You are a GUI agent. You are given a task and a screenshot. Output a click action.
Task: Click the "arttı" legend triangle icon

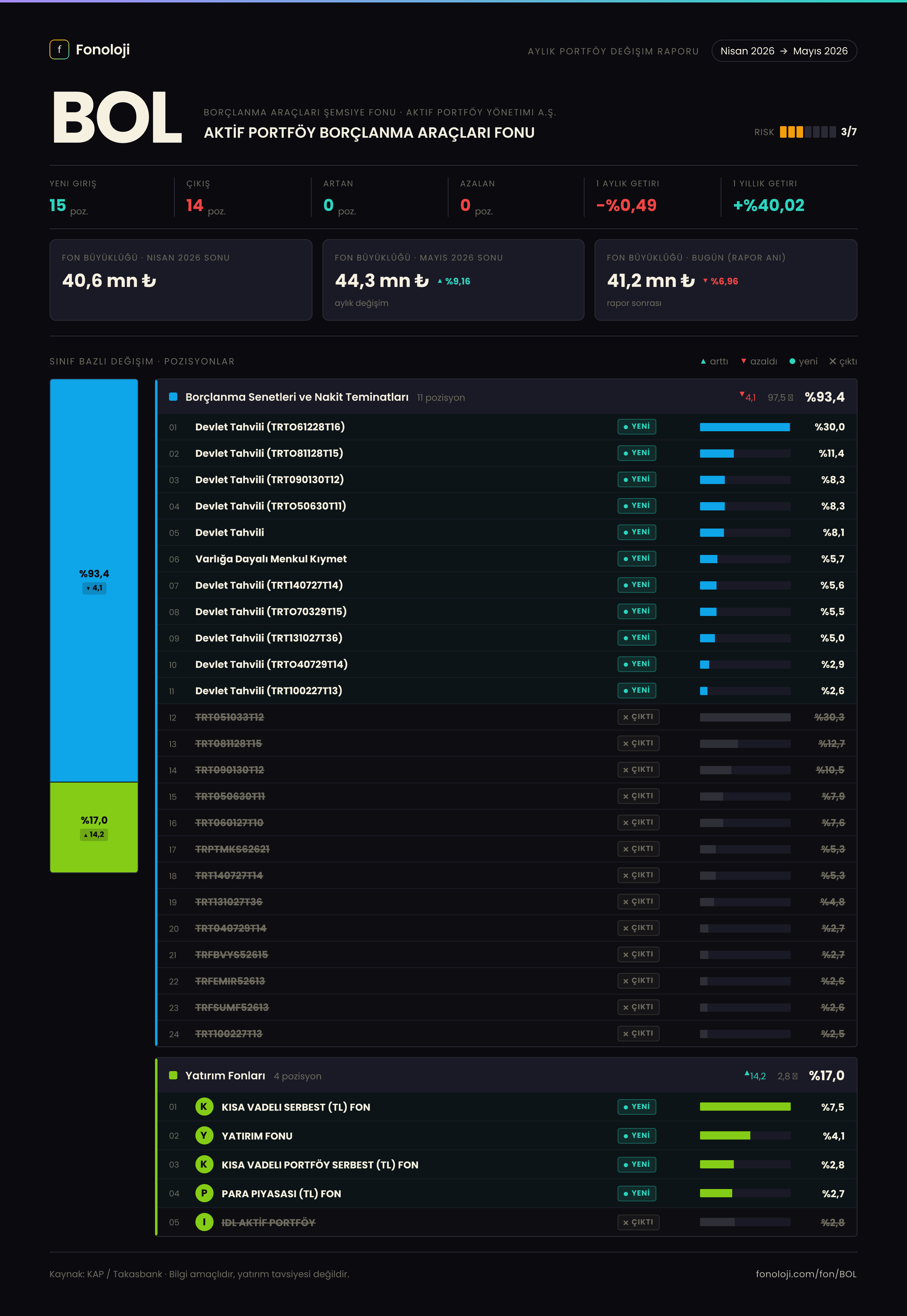[x=703, y=361]
